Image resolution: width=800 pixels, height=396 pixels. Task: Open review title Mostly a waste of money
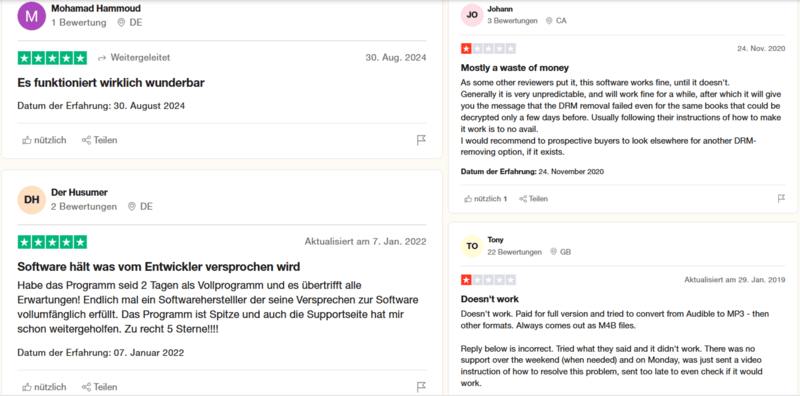tap(515, 68)
